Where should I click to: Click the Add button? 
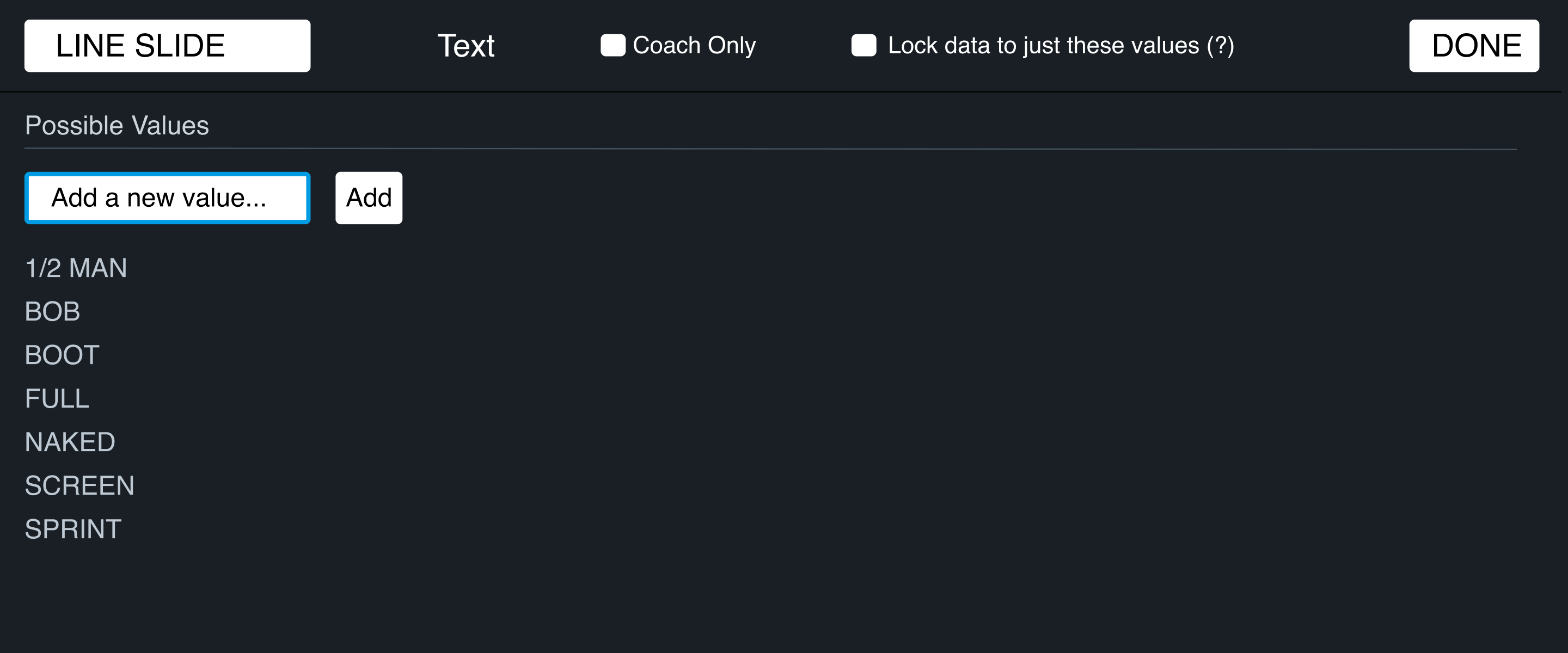coord(368,198)
